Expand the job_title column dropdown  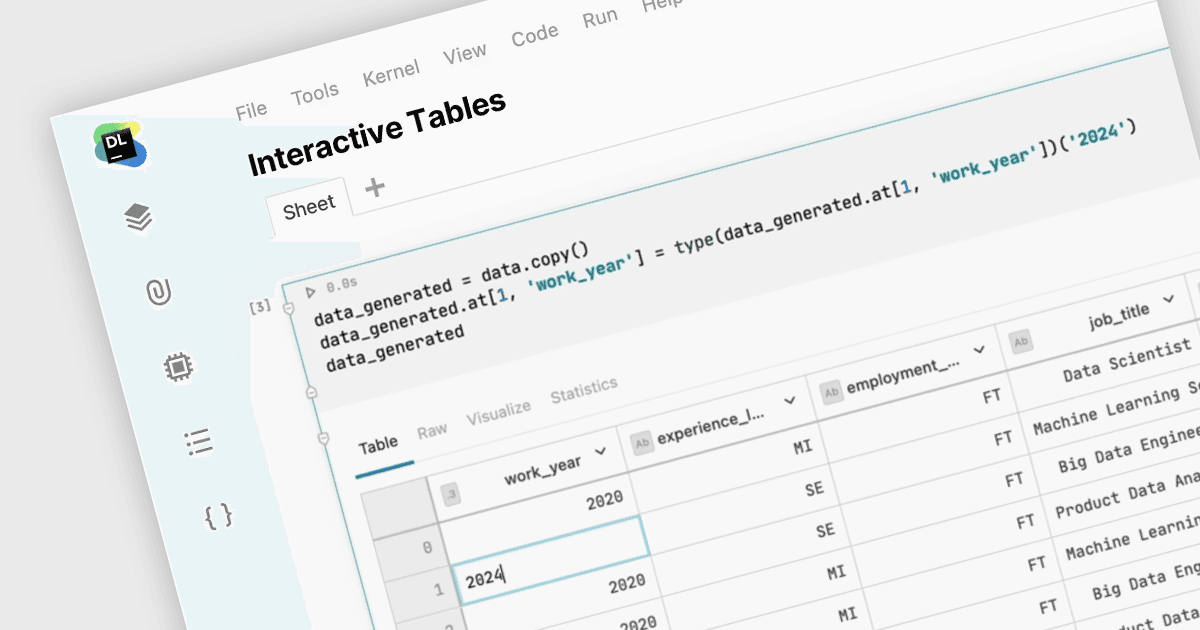tap(1168, 301)
